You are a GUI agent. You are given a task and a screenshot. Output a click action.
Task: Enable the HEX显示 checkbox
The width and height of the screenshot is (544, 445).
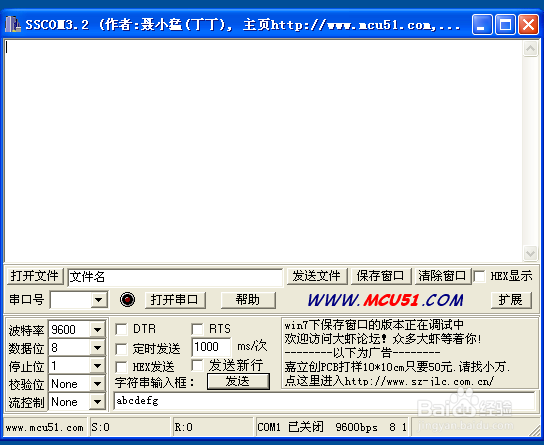point(479,276)
